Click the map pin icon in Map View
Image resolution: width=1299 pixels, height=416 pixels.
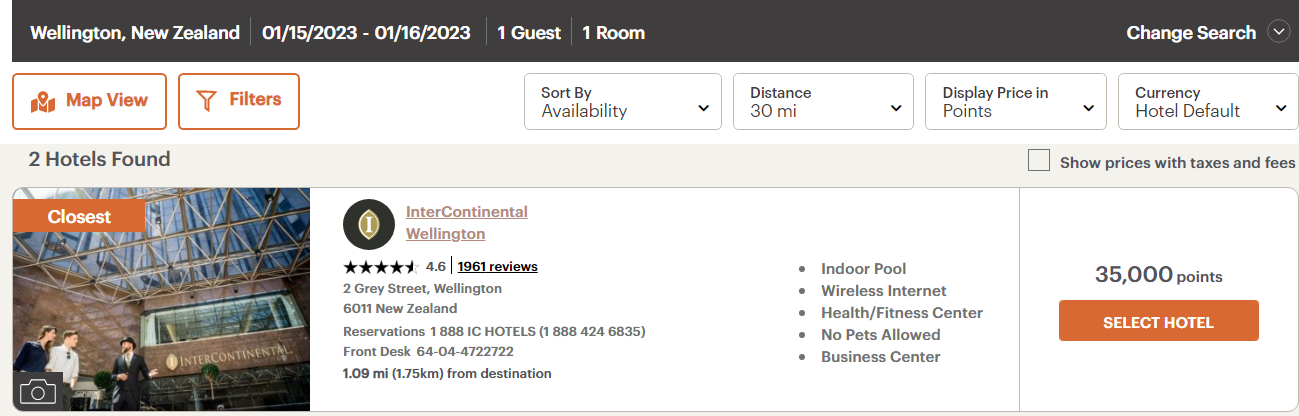42,101
